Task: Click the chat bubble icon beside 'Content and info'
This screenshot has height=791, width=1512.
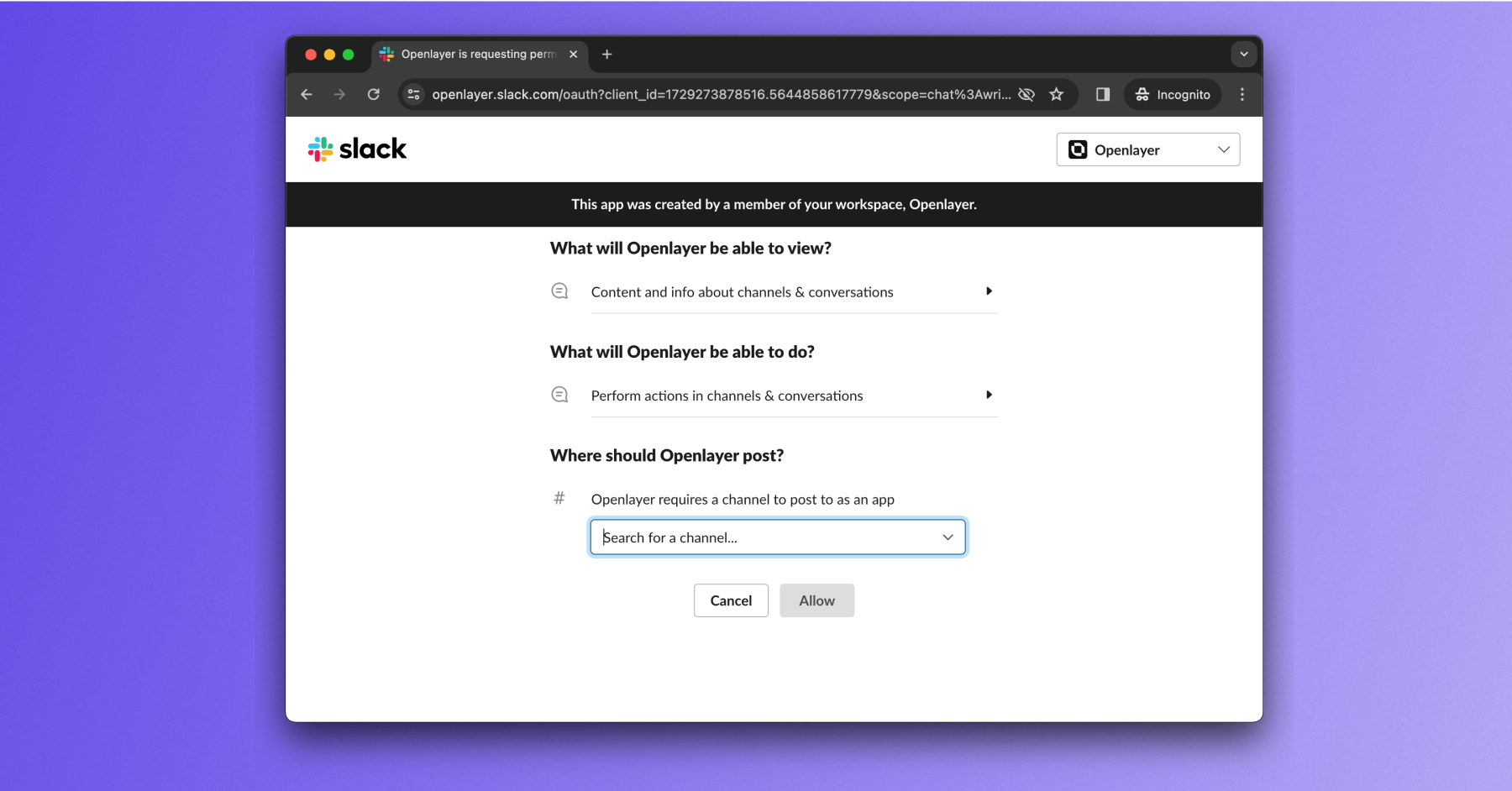Action: pyautogui.click(x=559, y=291)
